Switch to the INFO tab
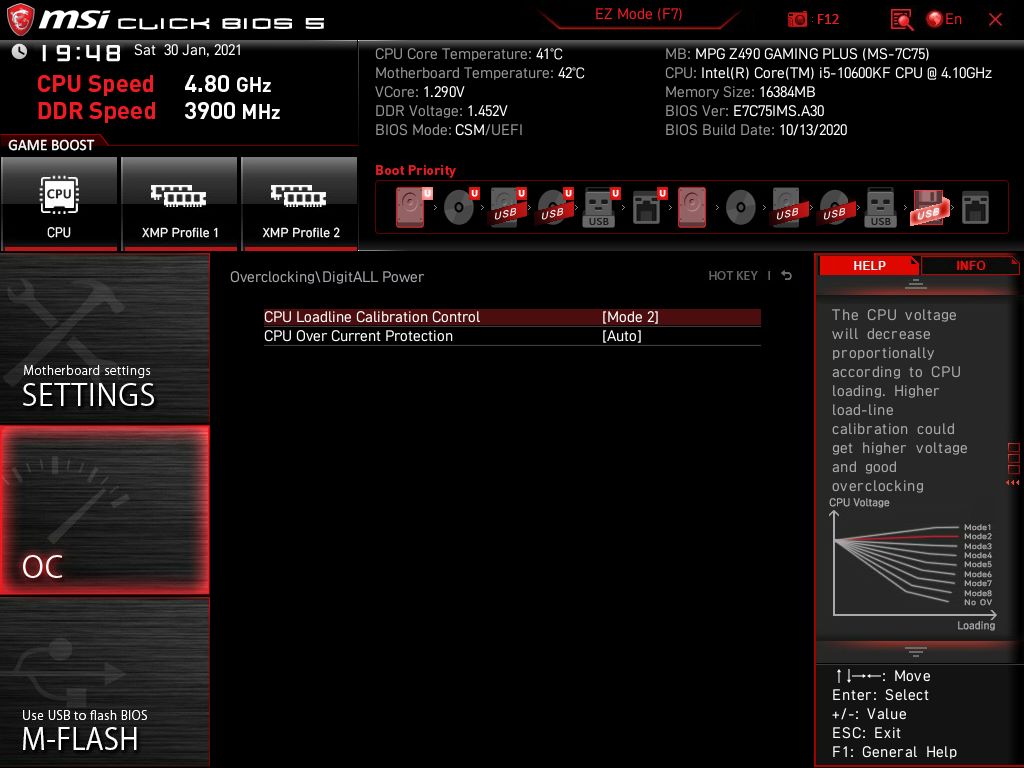 click(970, 265)
